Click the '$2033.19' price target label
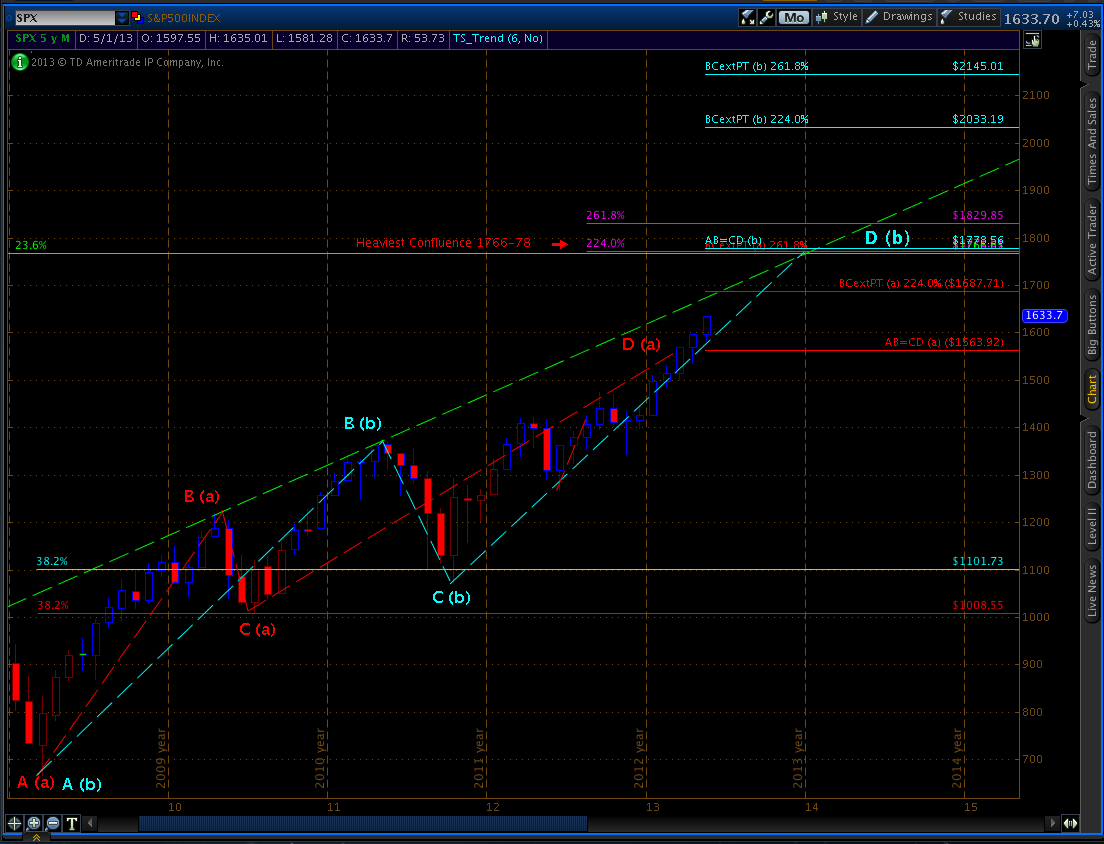Image resolution: width=1104 pixels, height=844 pixels. pos(977,119)
